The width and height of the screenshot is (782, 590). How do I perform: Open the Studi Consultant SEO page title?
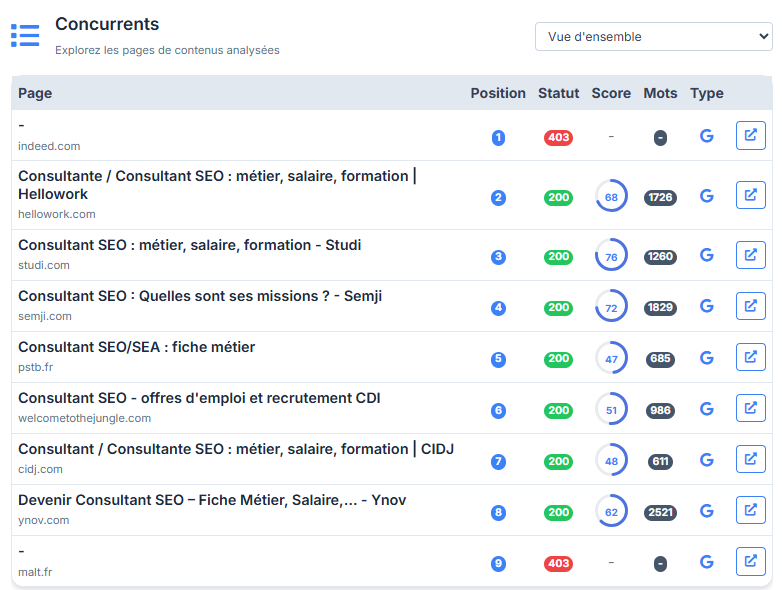(190, 245)
